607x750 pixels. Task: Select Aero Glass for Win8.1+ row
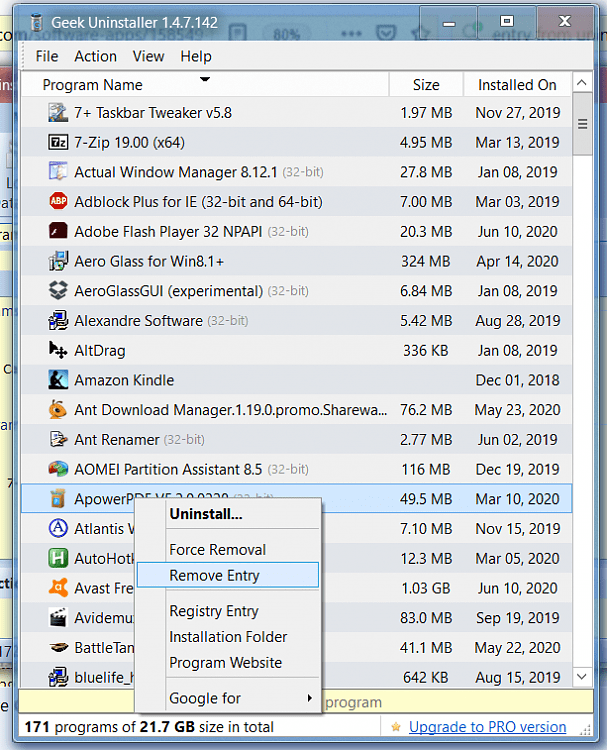point(297,261)
